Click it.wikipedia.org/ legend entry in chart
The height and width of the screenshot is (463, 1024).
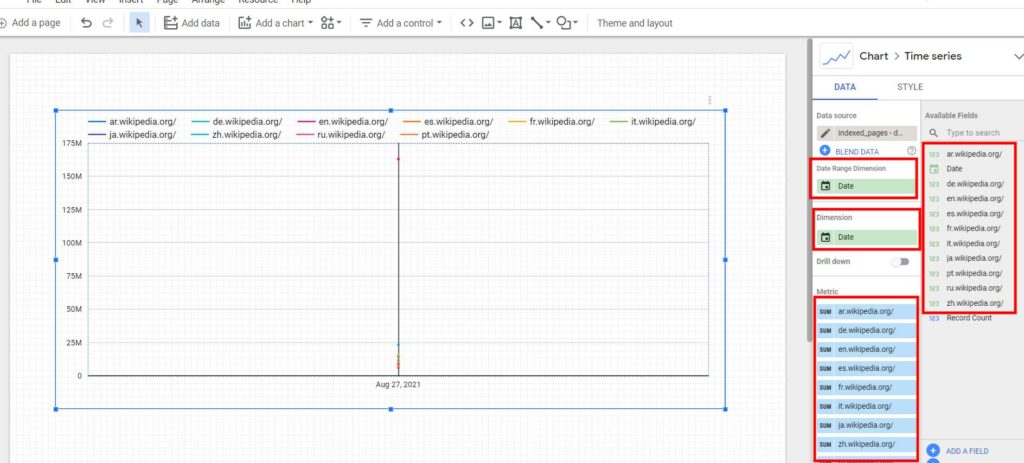(x=653, y=121)
